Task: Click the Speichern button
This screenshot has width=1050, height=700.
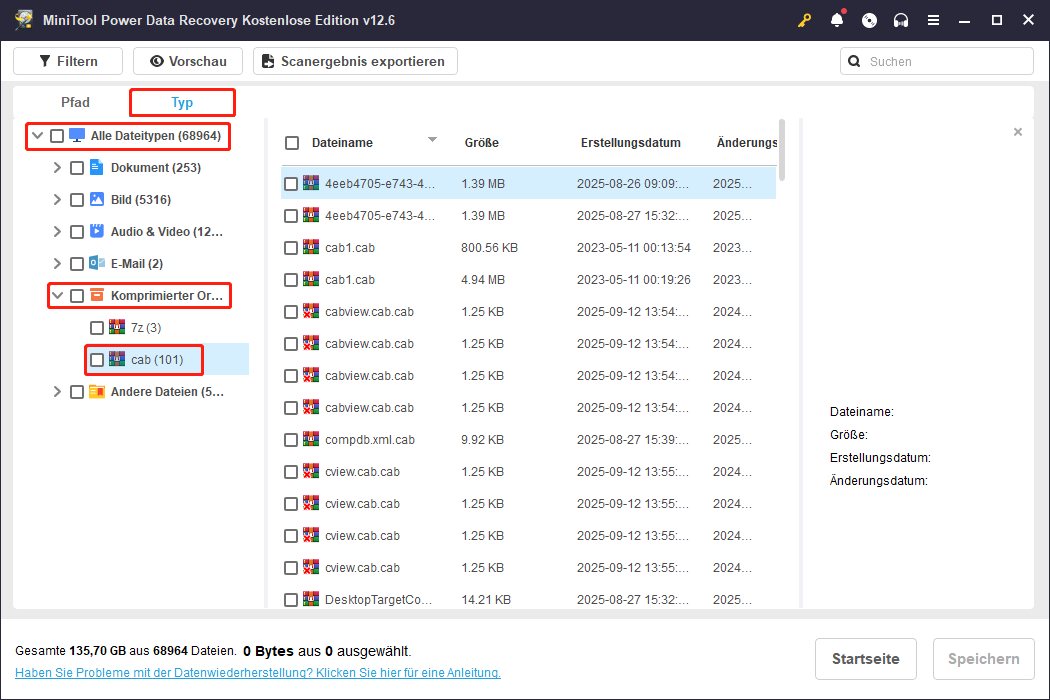Action: 984,659
